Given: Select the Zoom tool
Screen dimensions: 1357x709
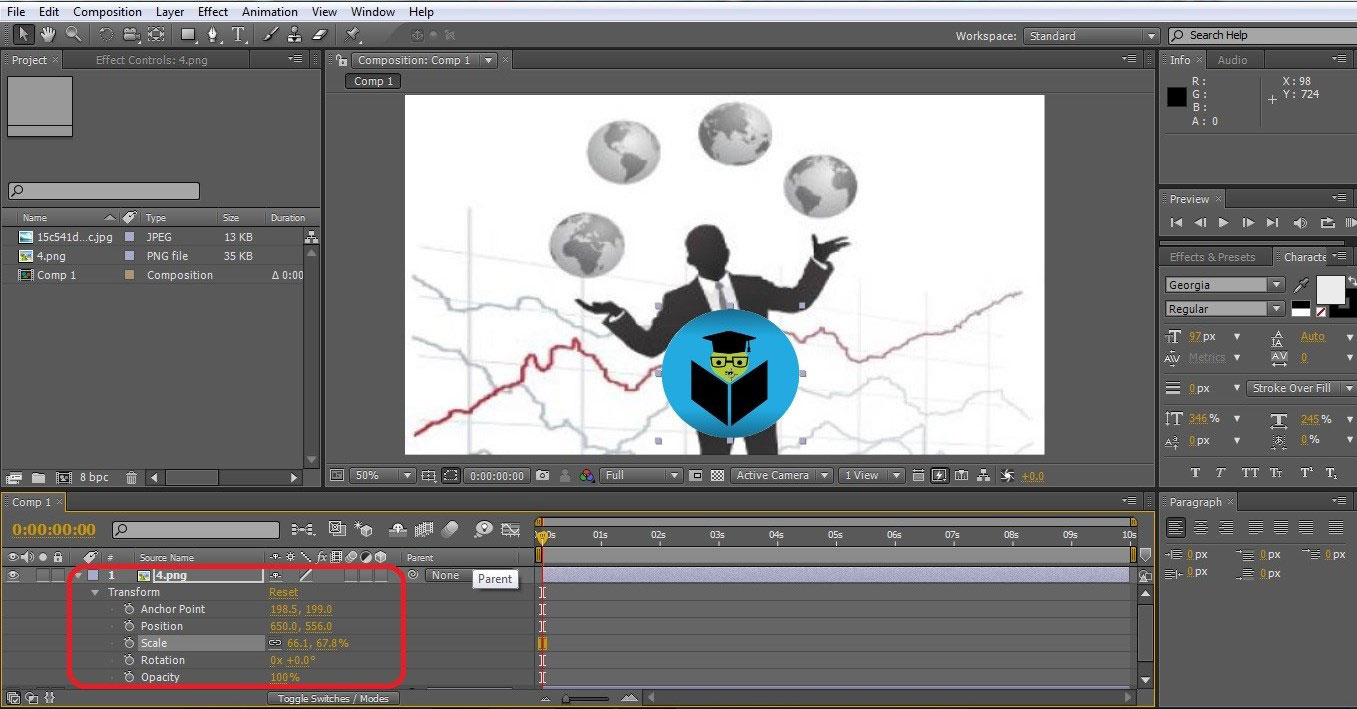Looking at the screenshot, I should (x=73, y=34).
